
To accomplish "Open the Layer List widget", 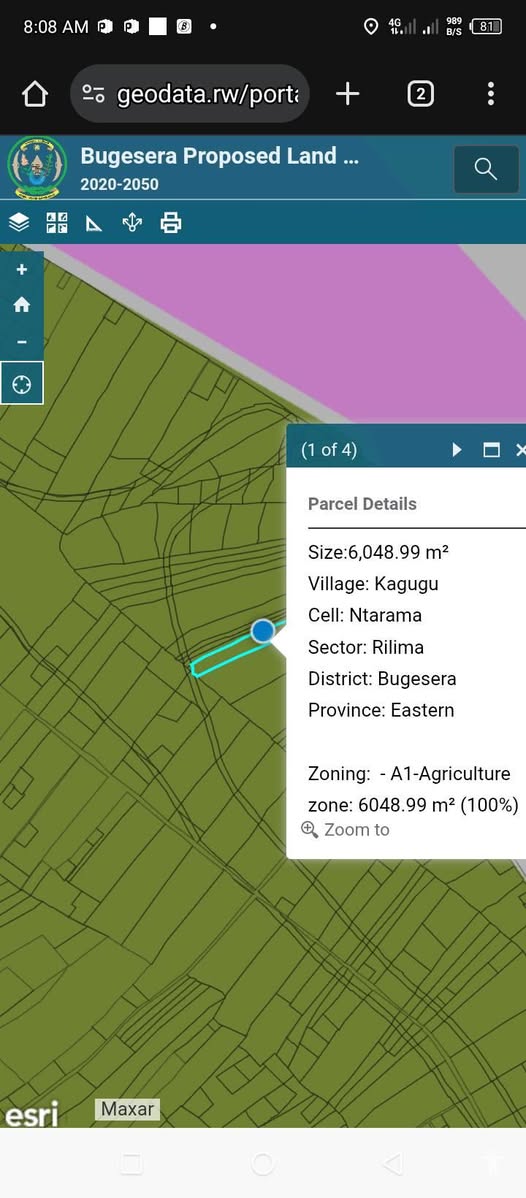I will 19,223.
